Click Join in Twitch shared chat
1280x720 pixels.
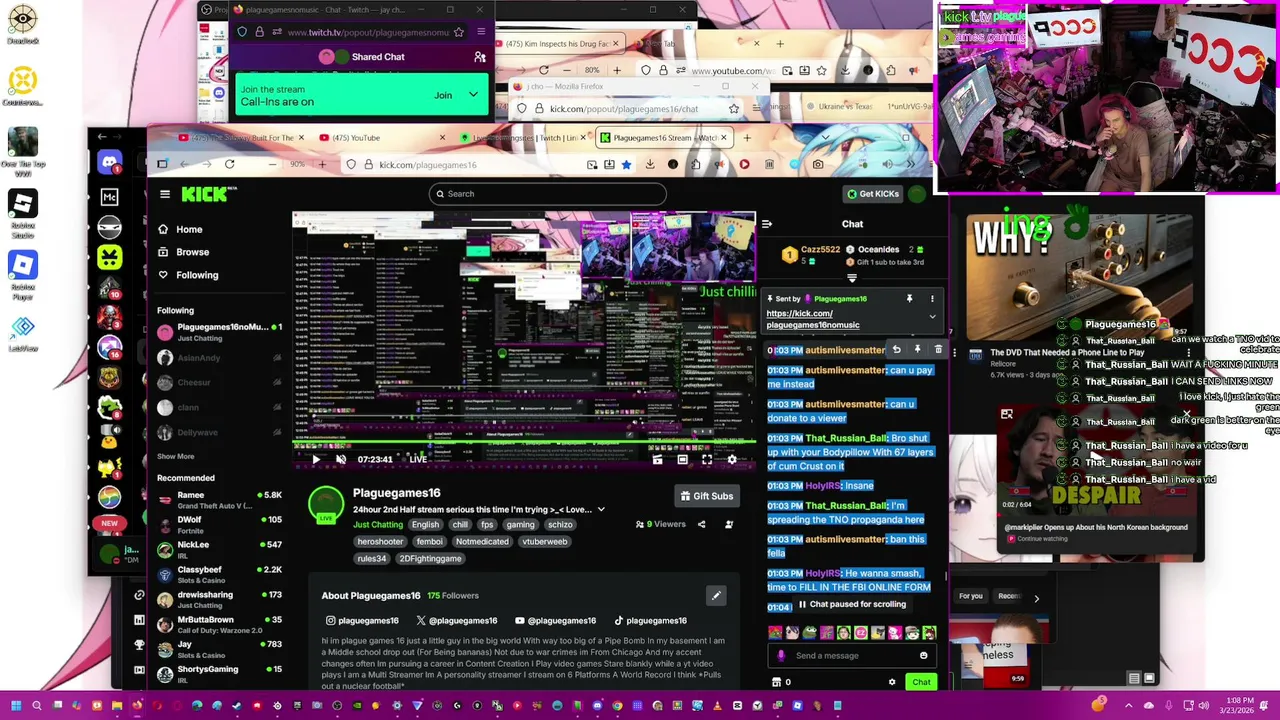click(x=443, y=95)
